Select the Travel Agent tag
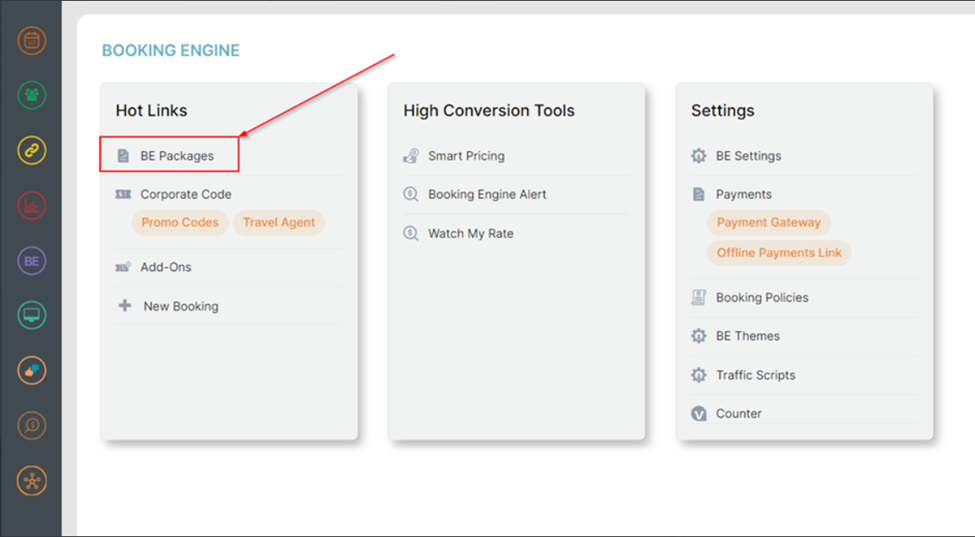The width and height of the screenshot is (975, 537). [278, 223]
